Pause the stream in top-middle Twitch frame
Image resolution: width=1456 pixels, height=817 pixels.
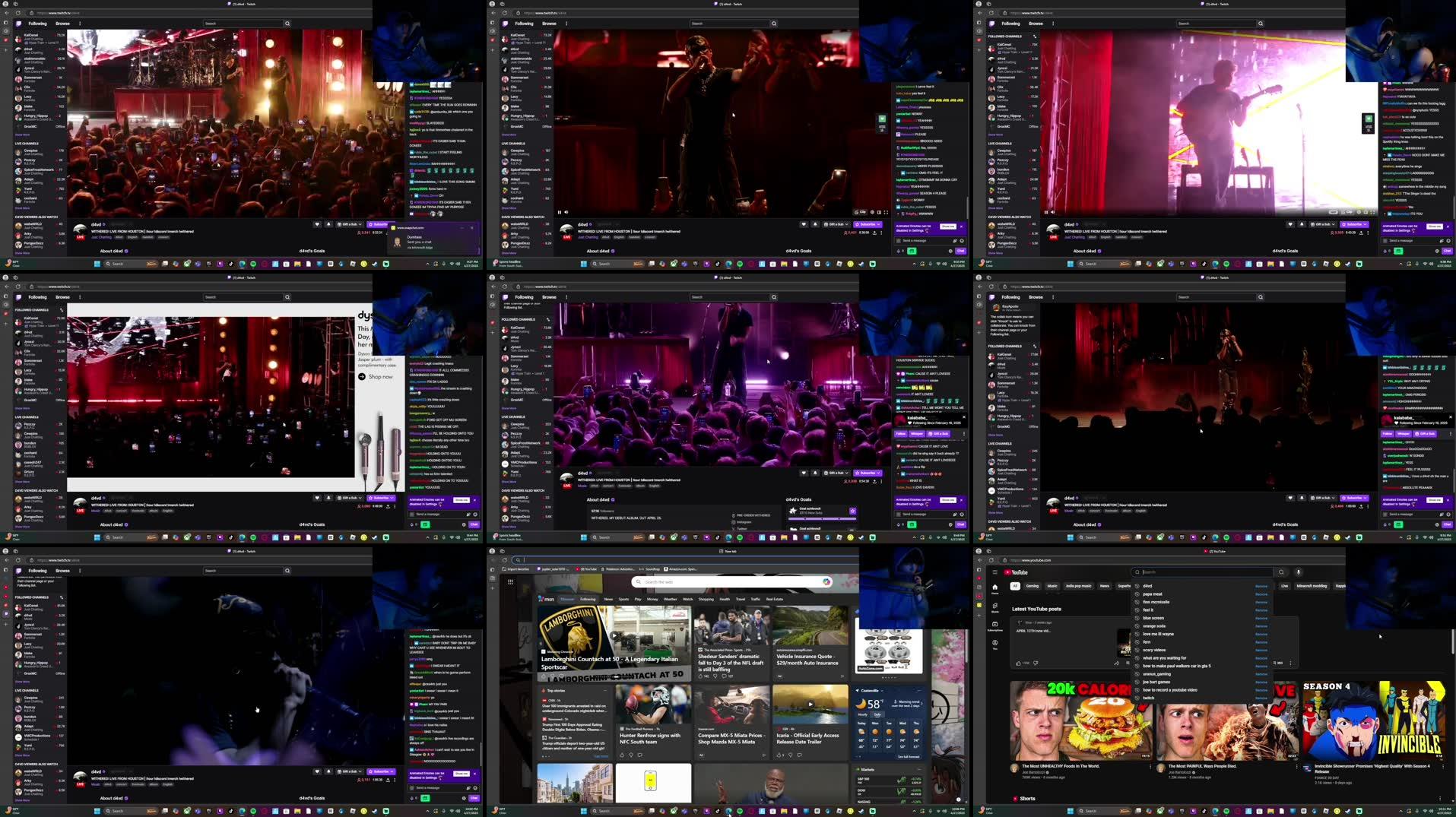coord(560,212)
